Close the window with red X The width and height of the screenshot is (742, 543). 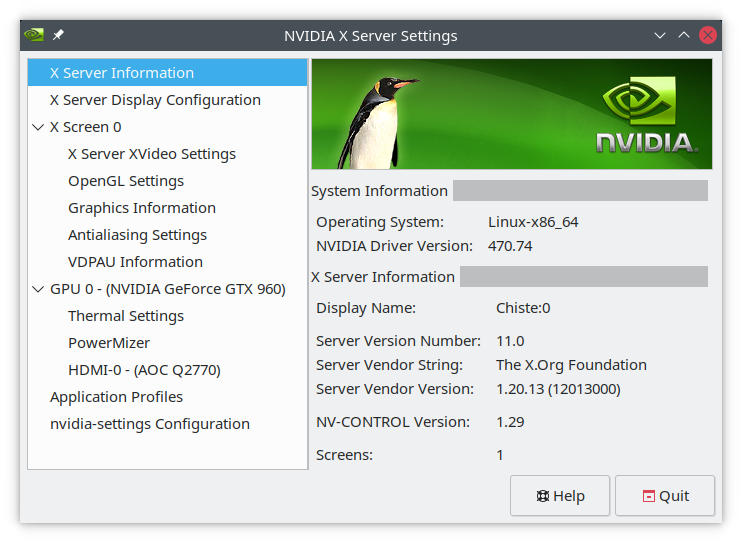(x=708, y=35)
